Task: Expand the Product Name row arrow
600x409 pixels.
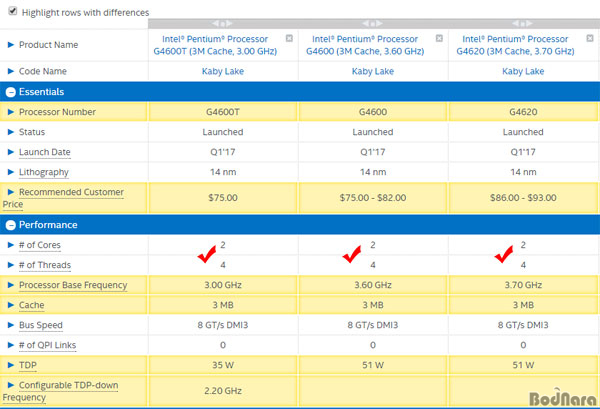Action: 11,45
